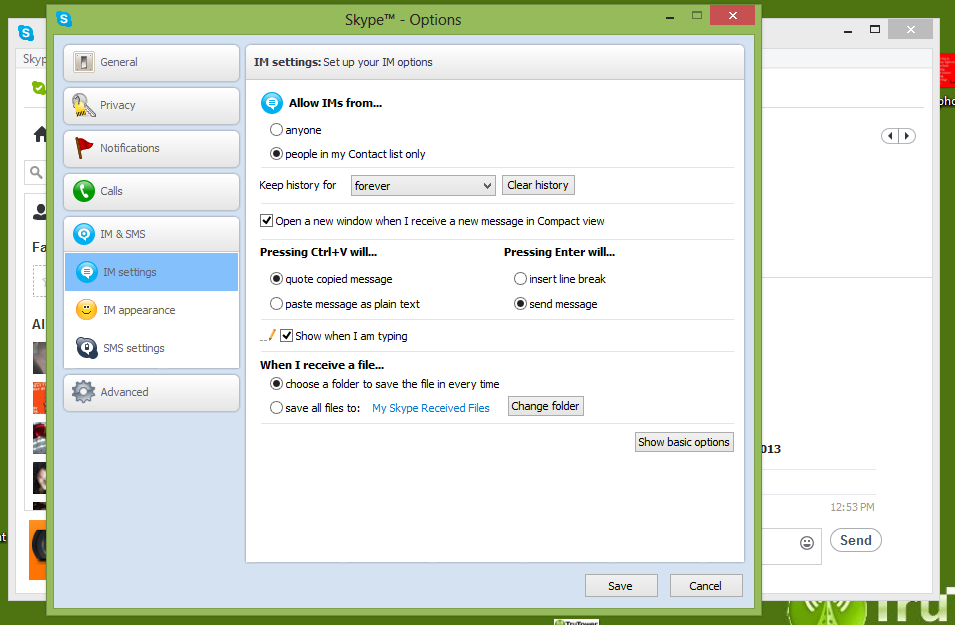
Task: Allow IMs from anyone
Action: coord(295,130)
